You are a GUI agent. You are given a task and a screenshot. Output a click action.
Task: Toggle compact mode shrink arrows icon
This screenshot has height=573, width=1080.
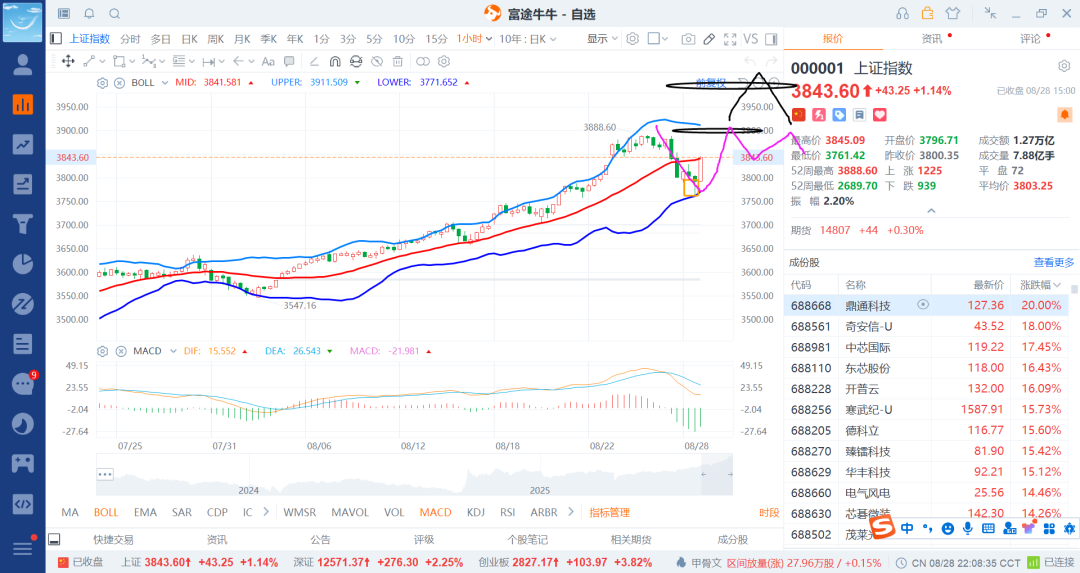990,13
